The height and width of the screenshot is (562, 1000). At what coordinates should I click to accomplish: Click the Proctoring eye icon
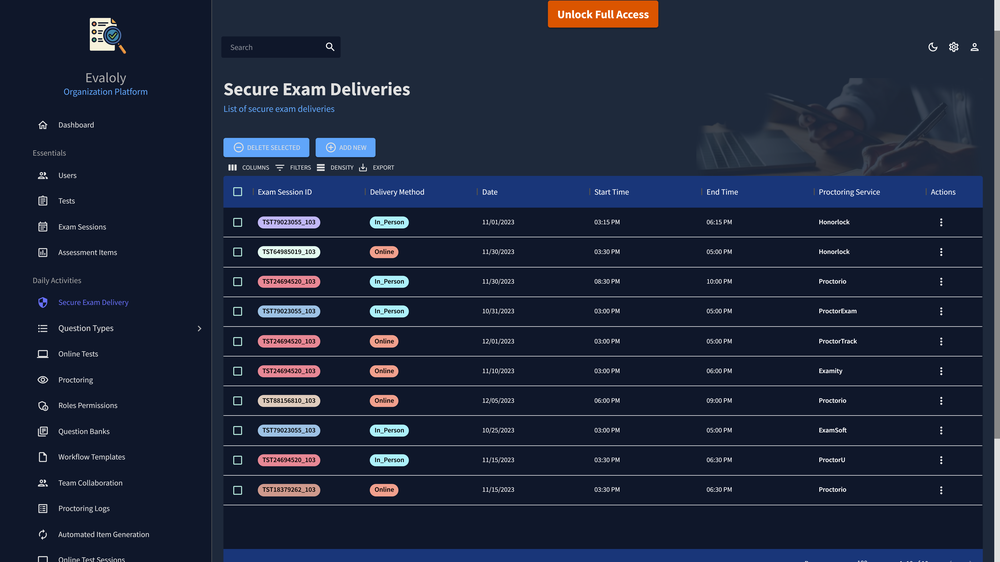43,380
